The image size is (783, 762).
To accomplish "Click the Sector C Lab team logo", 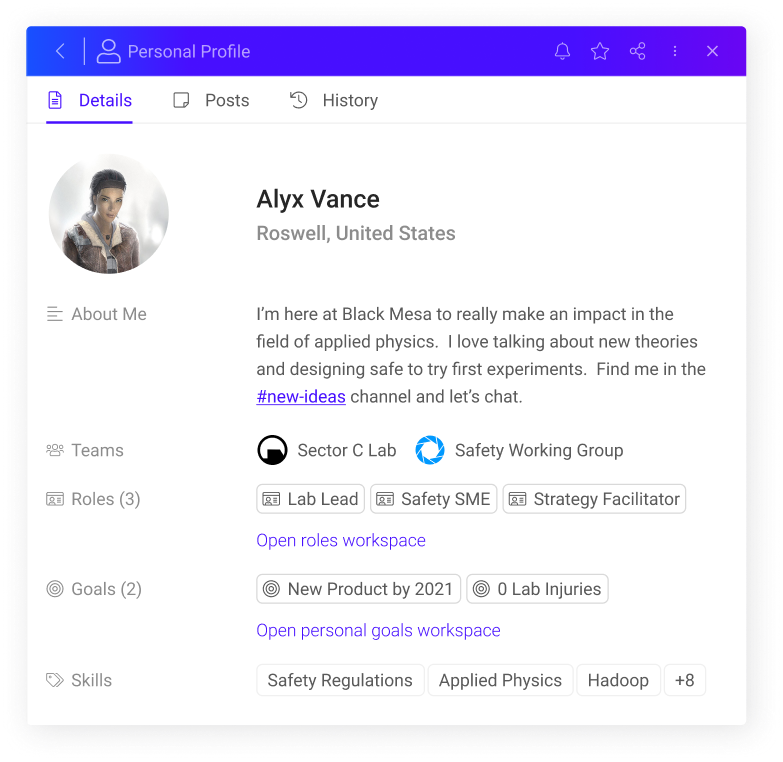I will [x=272, y=450].
